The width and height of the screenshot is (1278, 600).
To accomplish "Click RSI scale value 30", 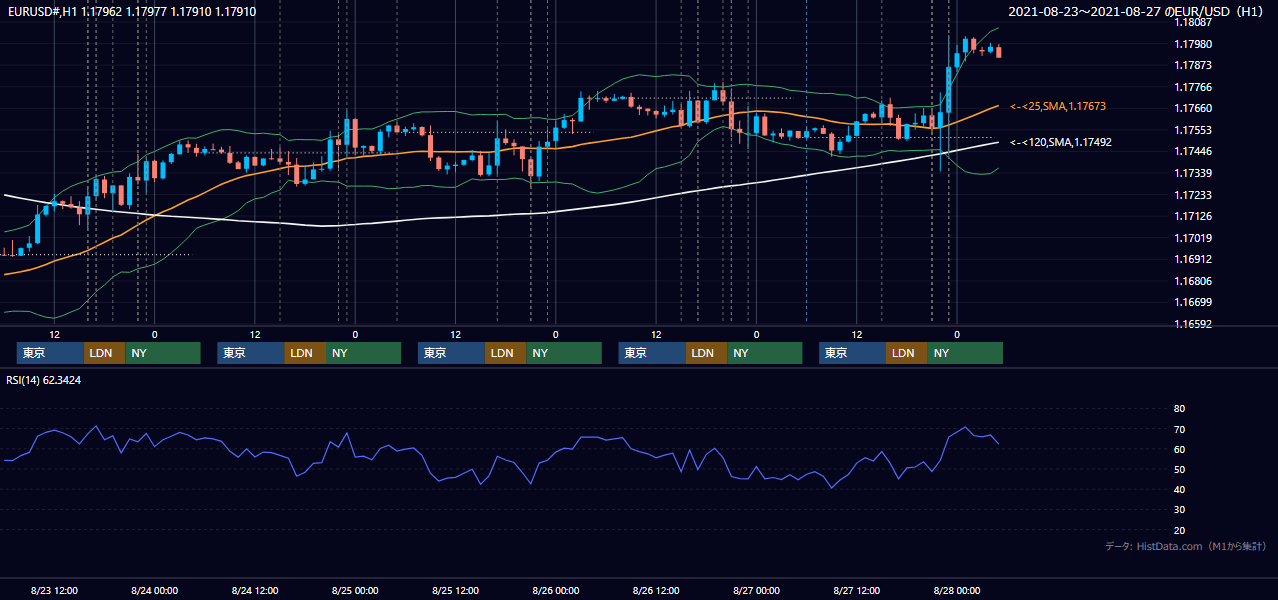I will 1179,510.
